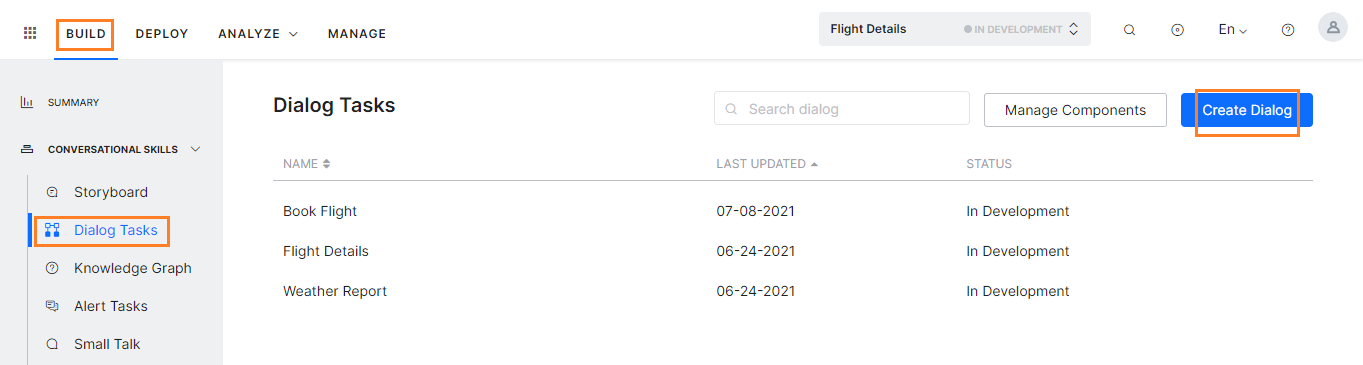Click the circular target icon beside search
The image size is (1363, 365).
pyautogui.click(x=1177, y=30)
